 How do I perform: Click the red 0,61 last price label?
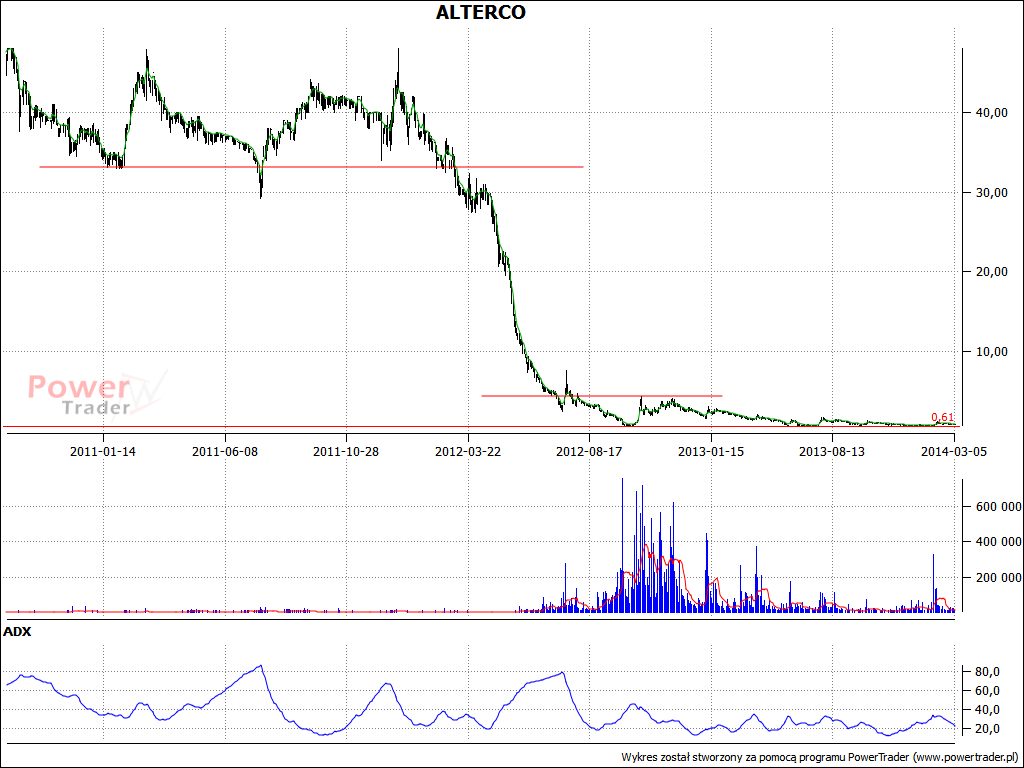pyautogui.click(x=942, y=417)
